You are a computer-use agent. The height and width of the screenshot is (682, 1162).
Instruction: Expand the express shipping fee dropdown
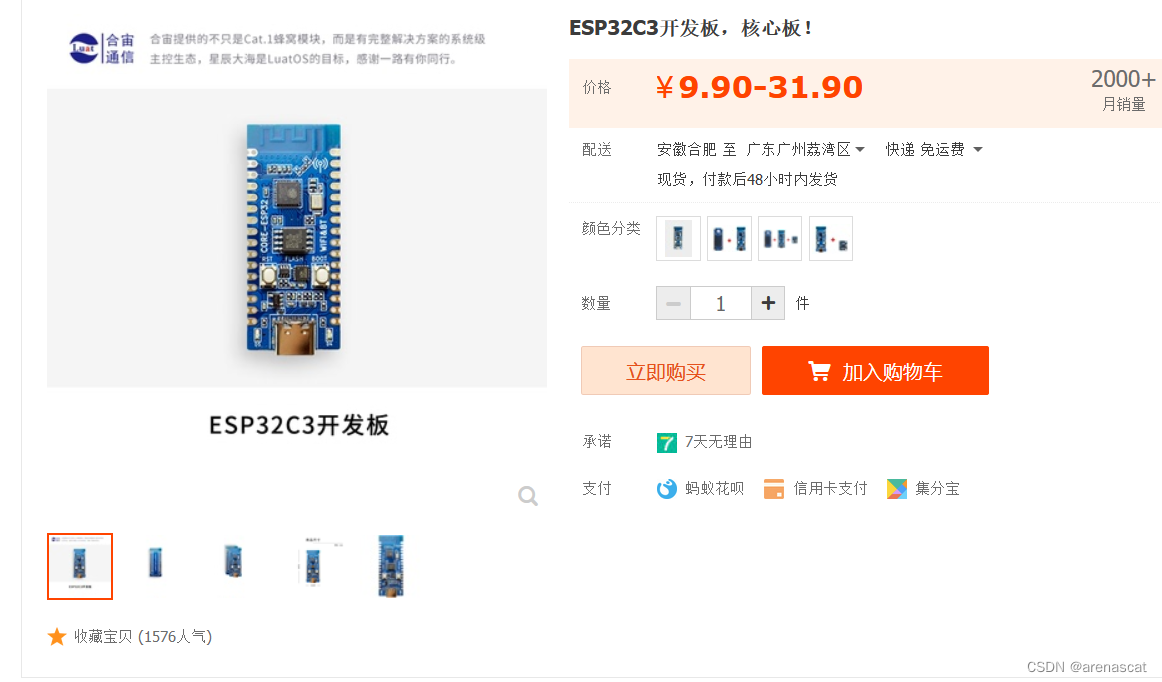(x=977, y=150)
